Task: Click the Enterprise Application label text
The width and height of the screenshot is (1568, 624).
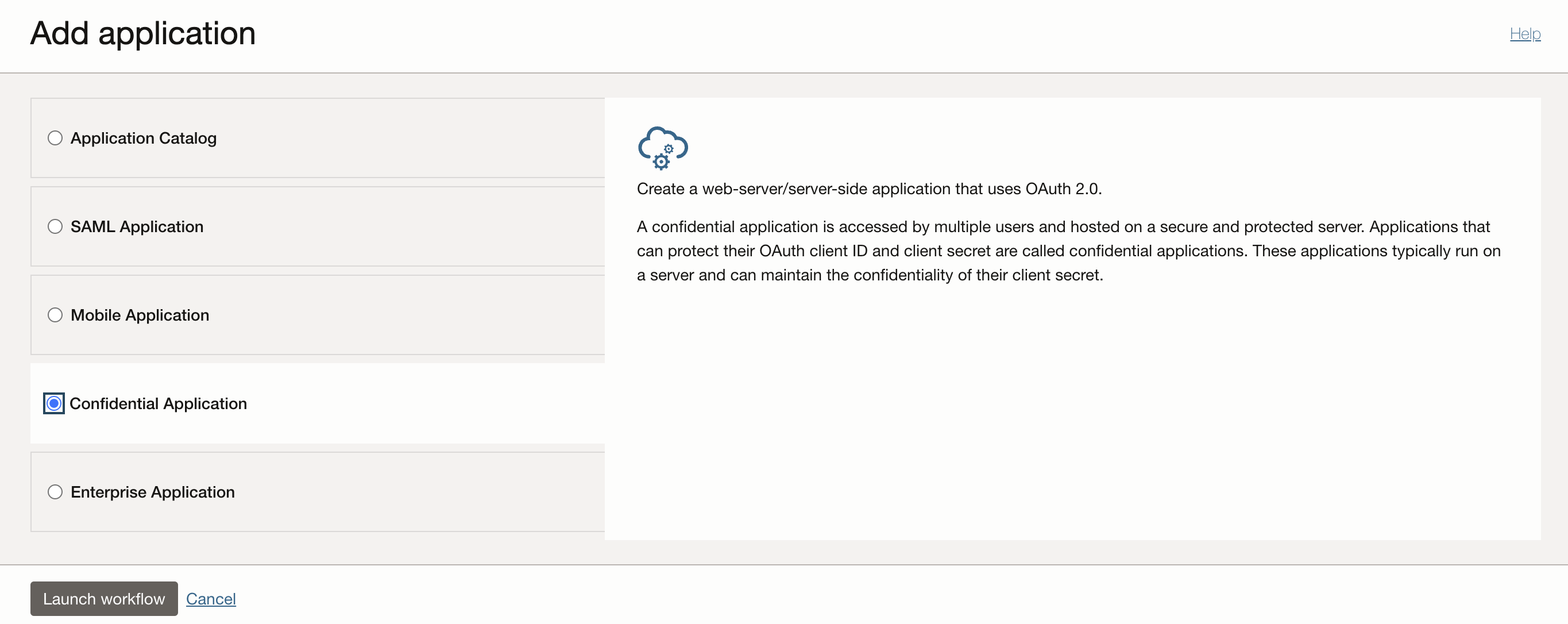Action: (152, 492)
